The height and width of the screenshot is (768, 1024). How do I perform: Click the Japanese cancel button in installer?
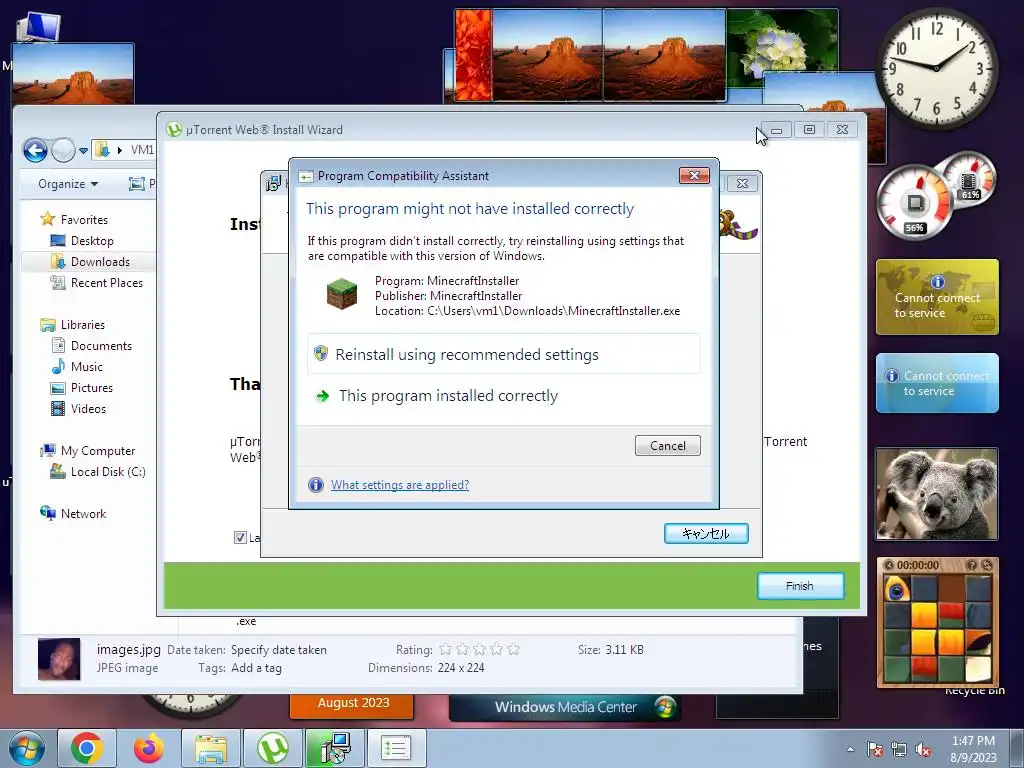click(706, 534)
